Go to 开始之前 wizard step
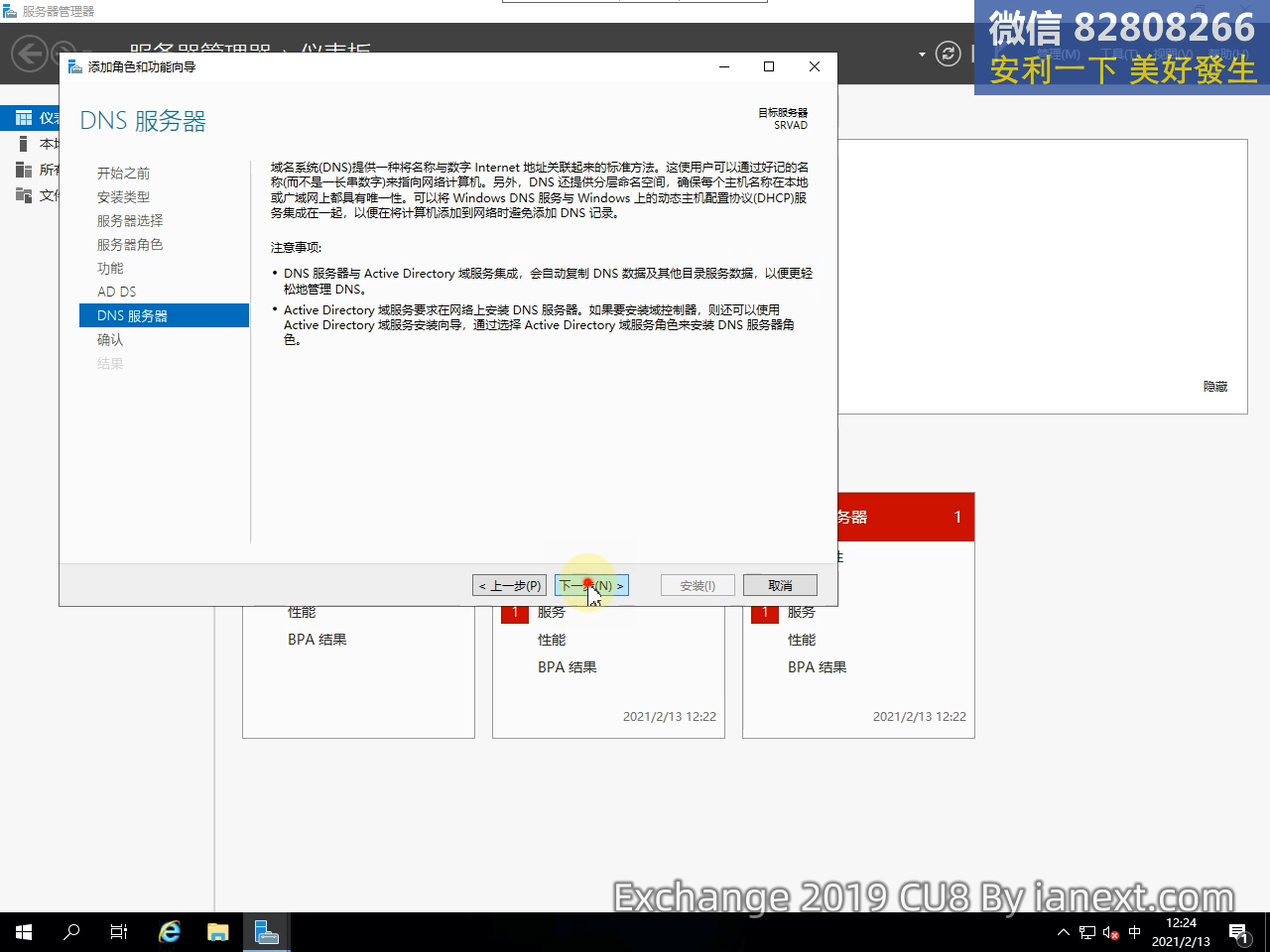This screenshot has width=1270, height=952. [123, 174]
